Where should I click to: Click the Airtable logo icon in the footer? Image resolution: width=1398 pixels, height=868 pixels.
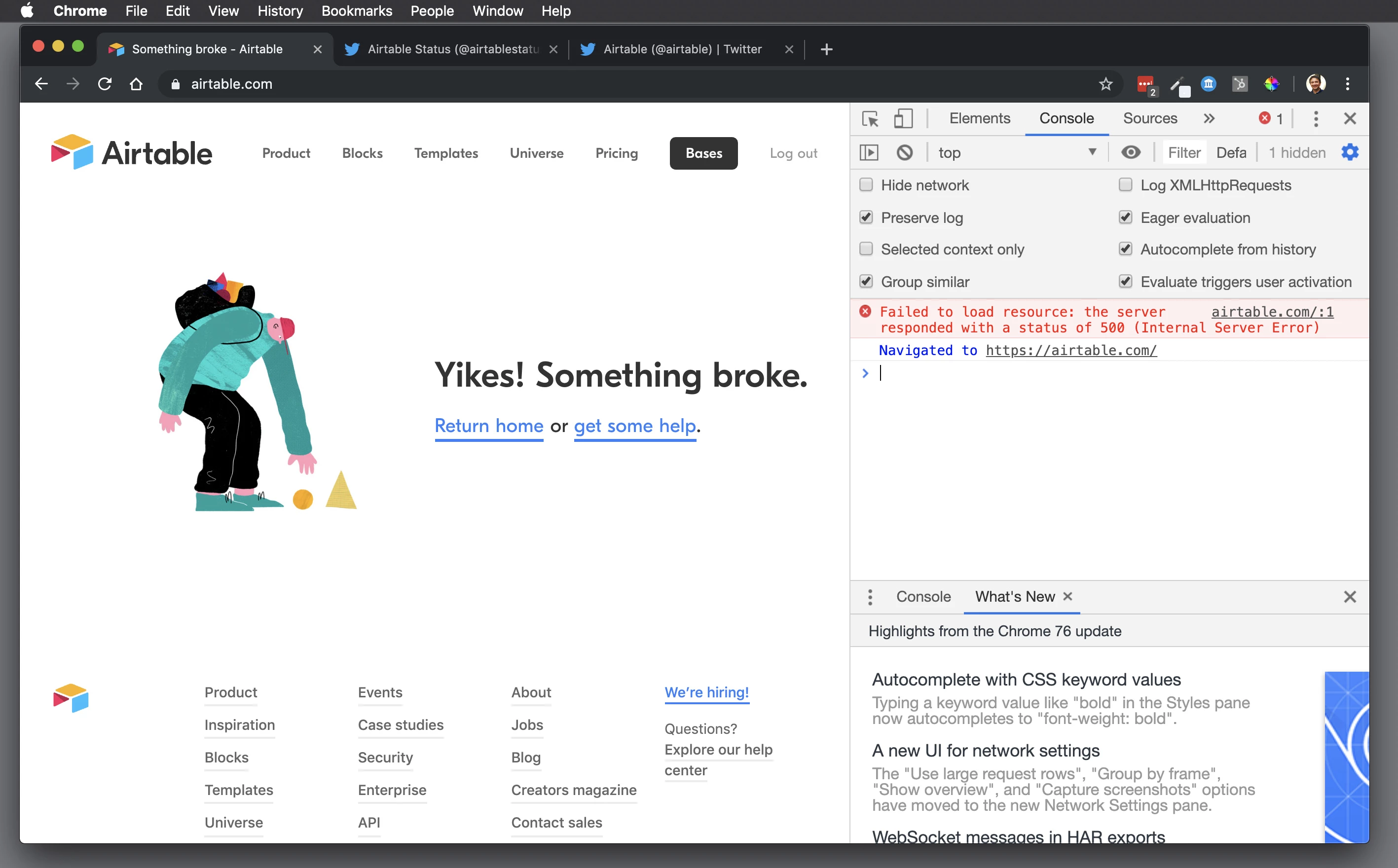(71, 698)
